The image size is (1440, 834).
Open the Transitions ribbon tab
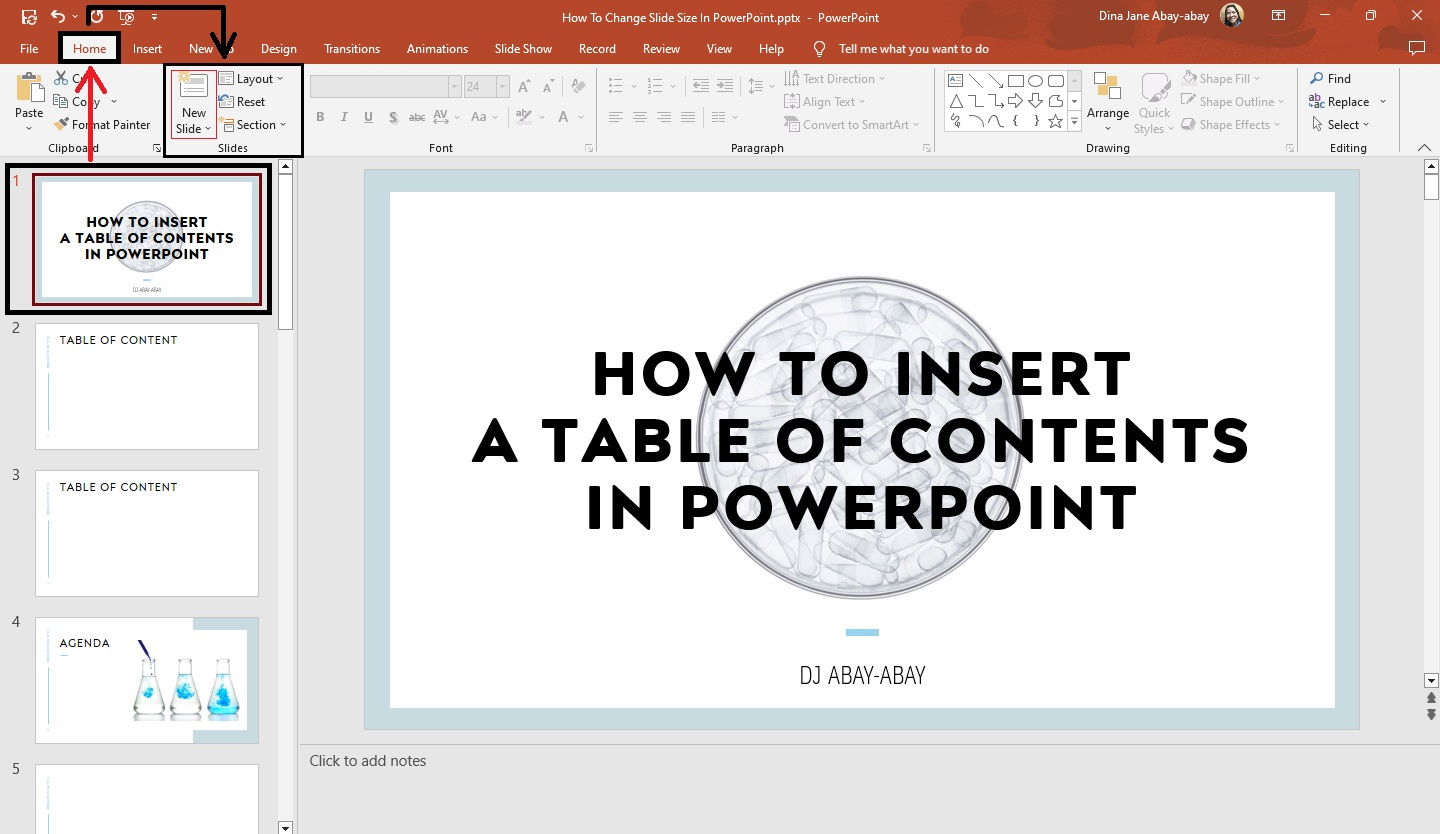[352, 48]
